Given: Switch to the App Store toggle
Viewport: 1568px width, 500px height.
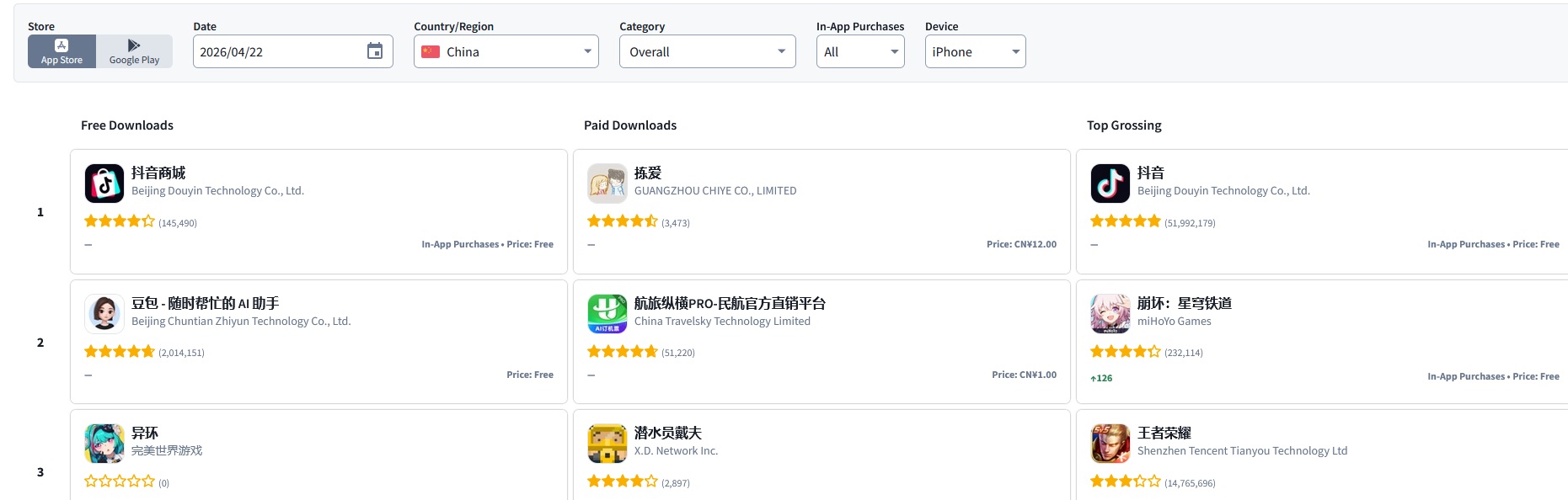Looking at the screenshot, I should coord(62,51).
